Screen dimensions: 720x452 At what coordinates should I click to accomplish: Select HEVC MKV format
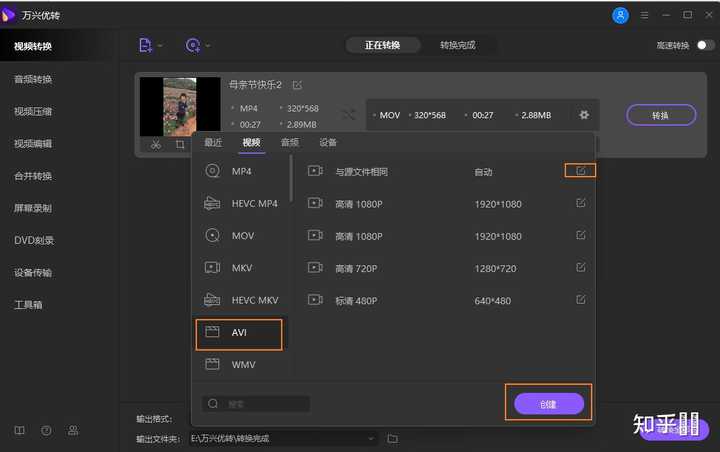241,300
